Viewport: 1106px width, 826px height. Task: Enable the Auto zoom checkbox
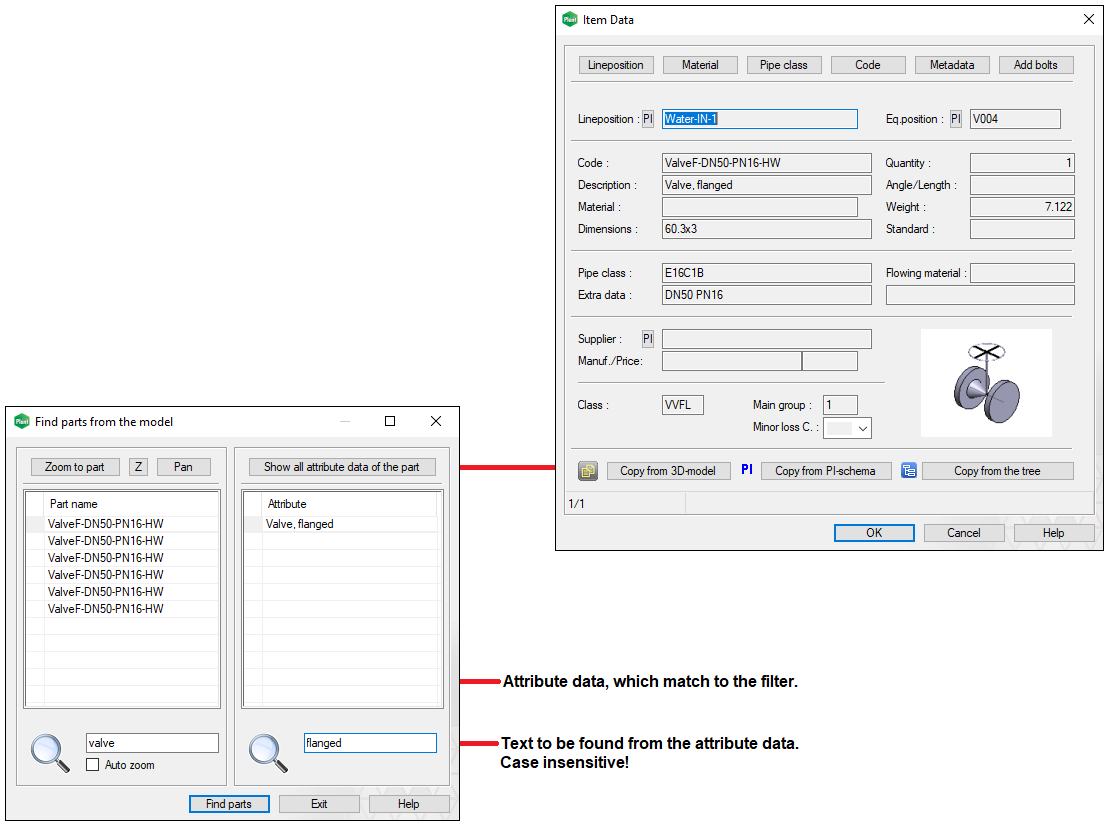[92, 765]
